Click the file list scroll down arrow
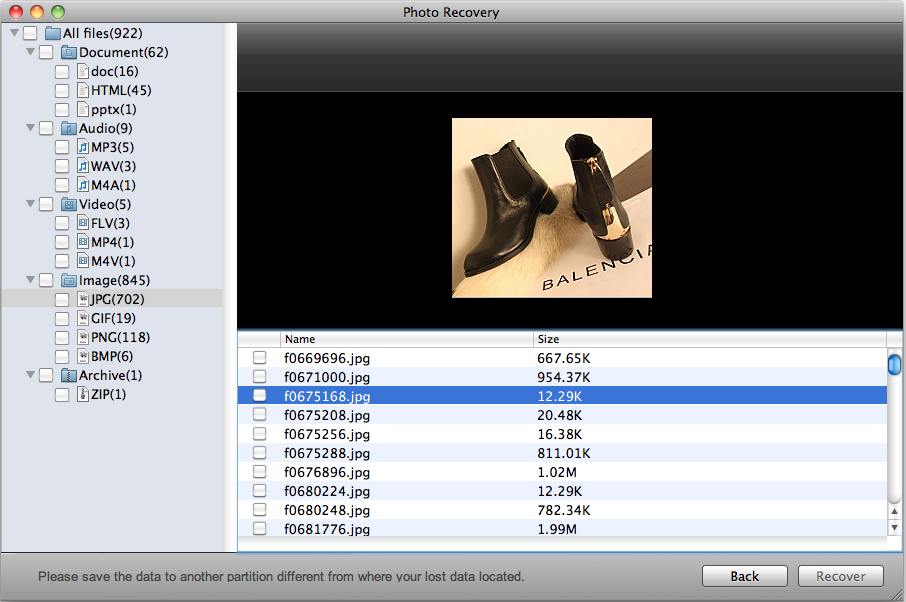Image resolution: width=906 pixels, height=602 pixels. 894,527
